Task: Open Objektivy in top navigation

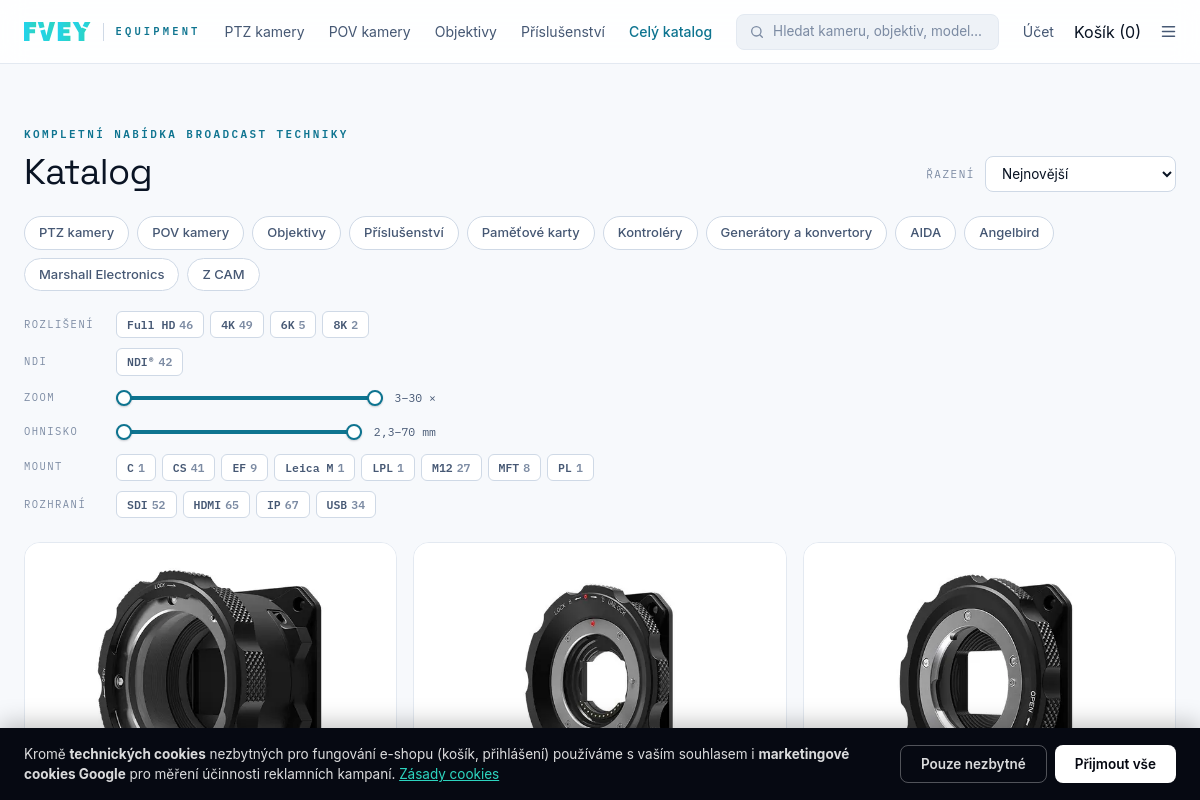Action: (x=465, y=32)
